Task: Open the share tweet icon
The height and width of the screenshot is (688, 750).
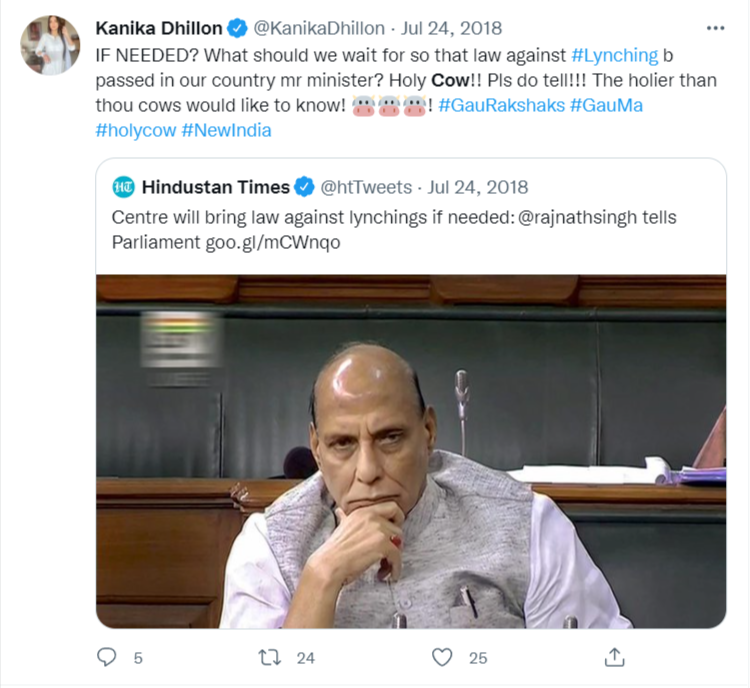Action: 615,657
